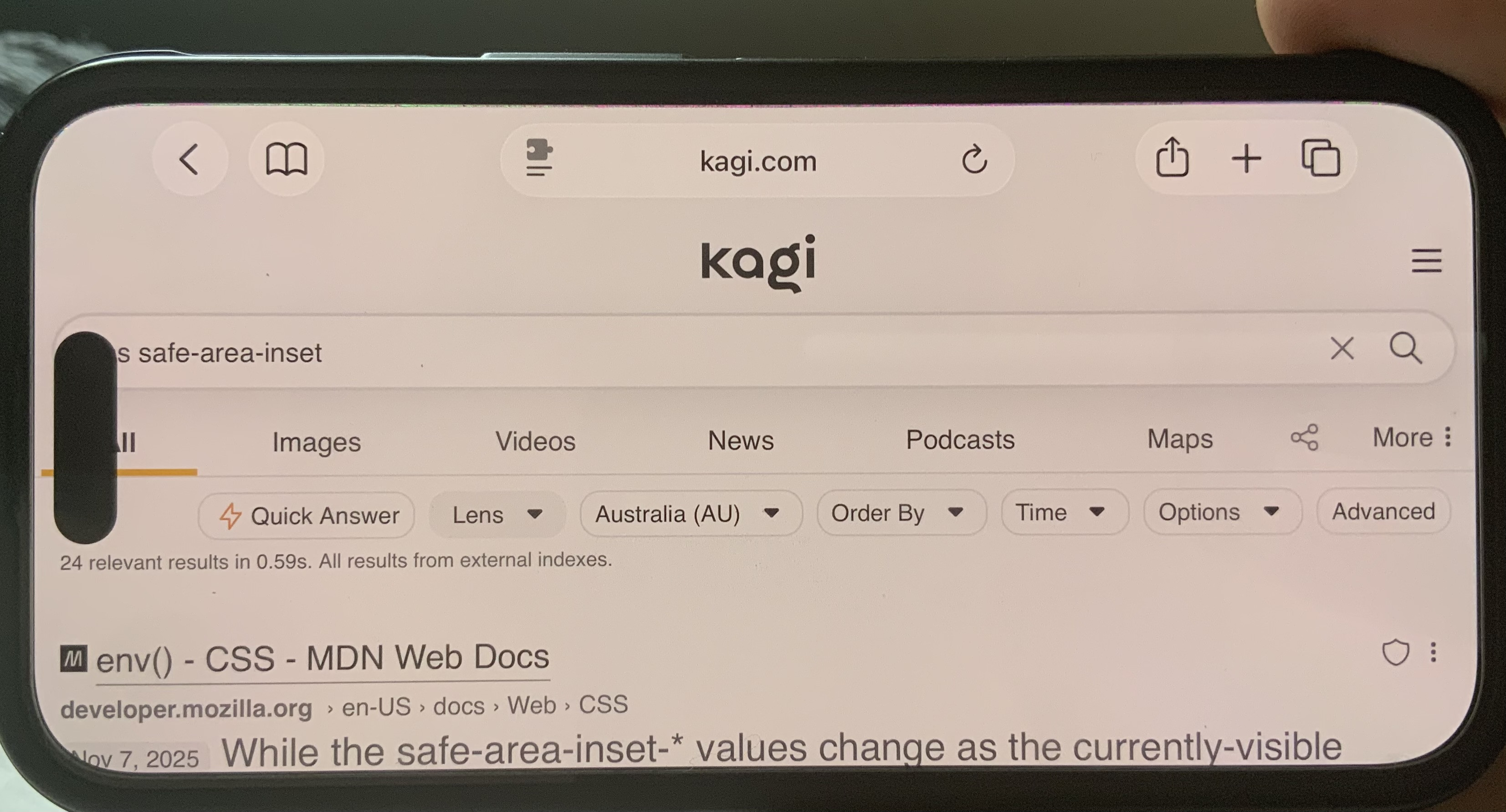Screen dimensions: 1506x812
Task: Open the Time filter dropdown
Action: (x=1065, y=511)
